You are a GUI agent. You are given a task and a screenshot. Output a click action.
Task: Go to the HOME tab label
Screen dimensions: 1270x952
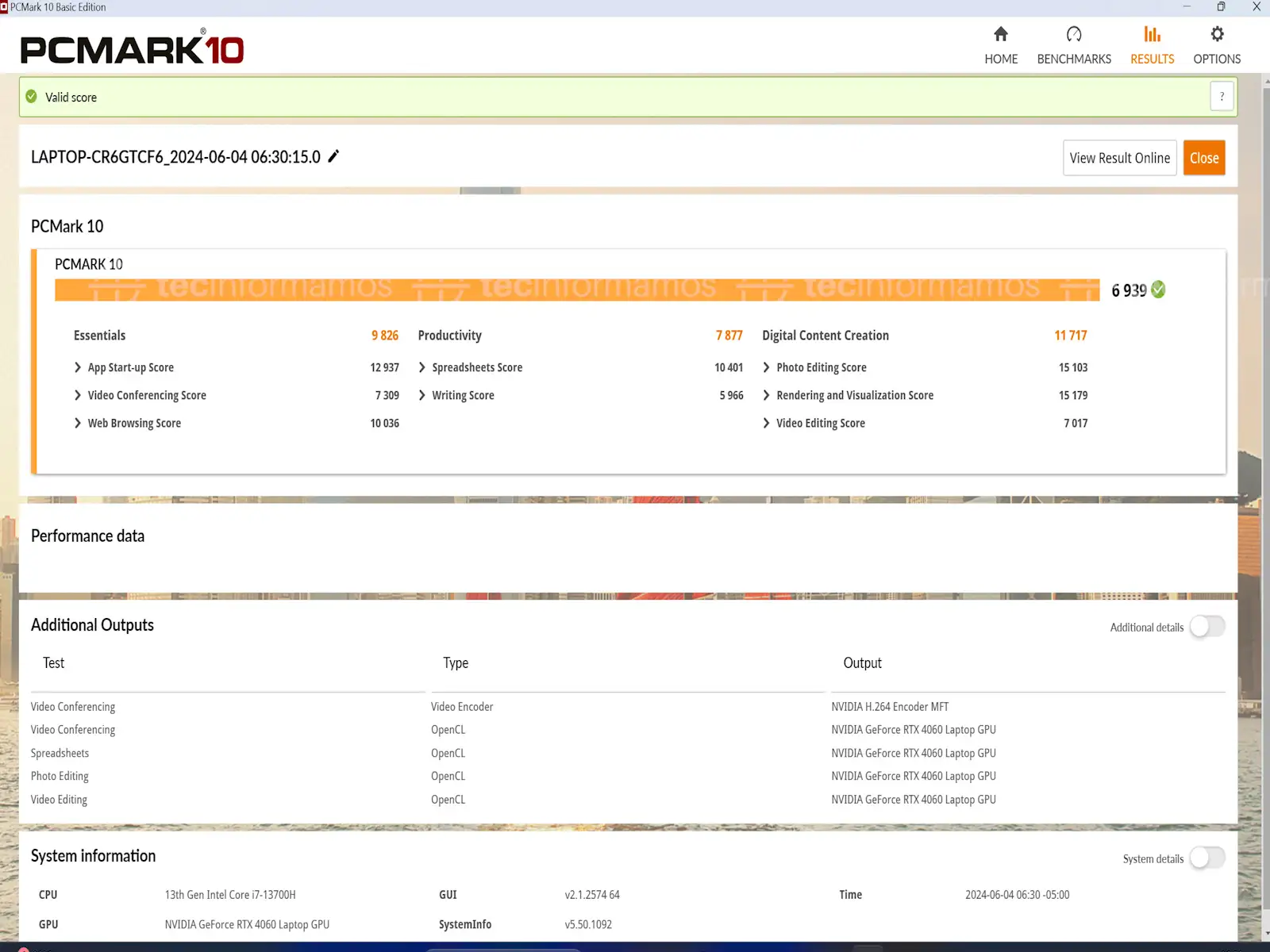coord(1000,59)
